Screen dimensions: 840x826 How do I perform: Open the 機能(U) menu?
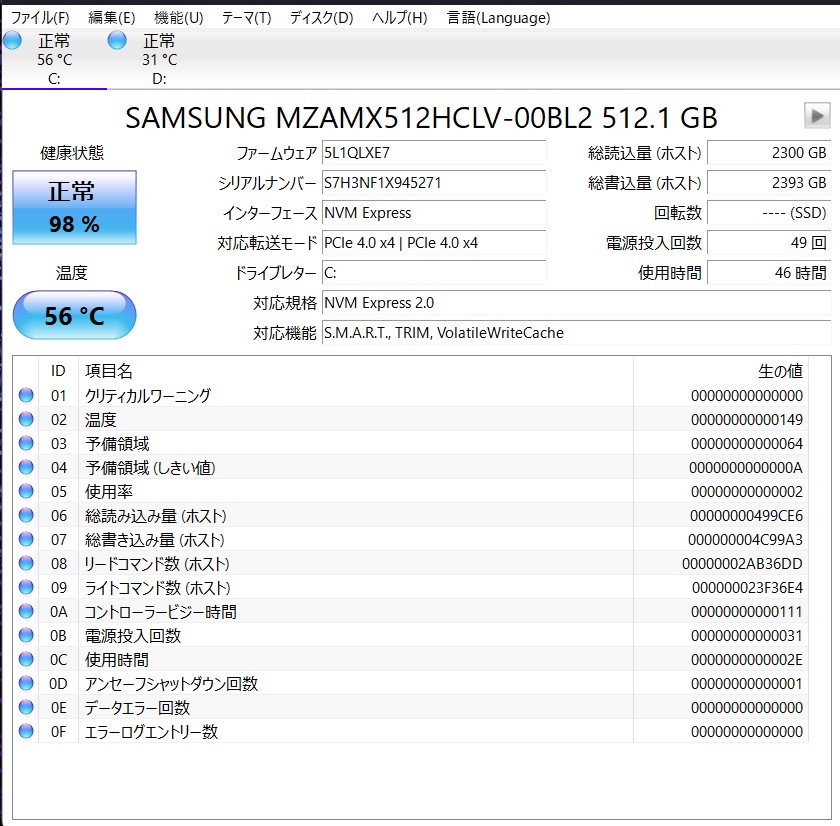click(x=178, y=18)
